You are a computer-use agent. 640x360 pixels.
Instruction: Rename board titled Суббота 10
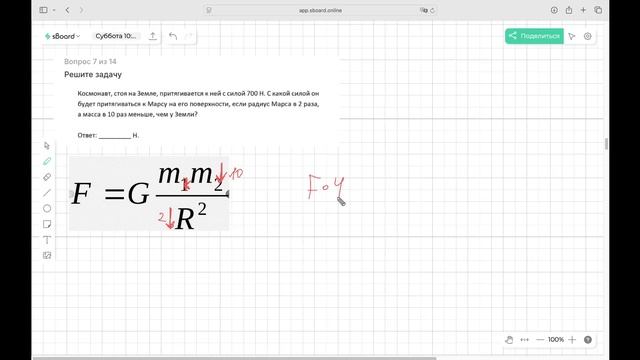pyautogui.click(x=116, y=36)
